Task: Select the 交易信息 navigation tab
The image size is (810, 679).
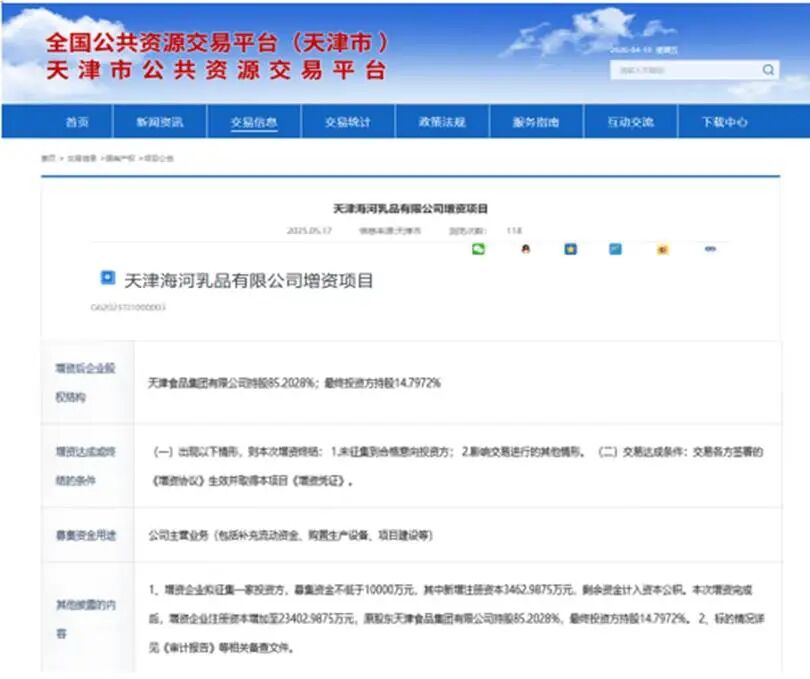Action: point(254,122)
